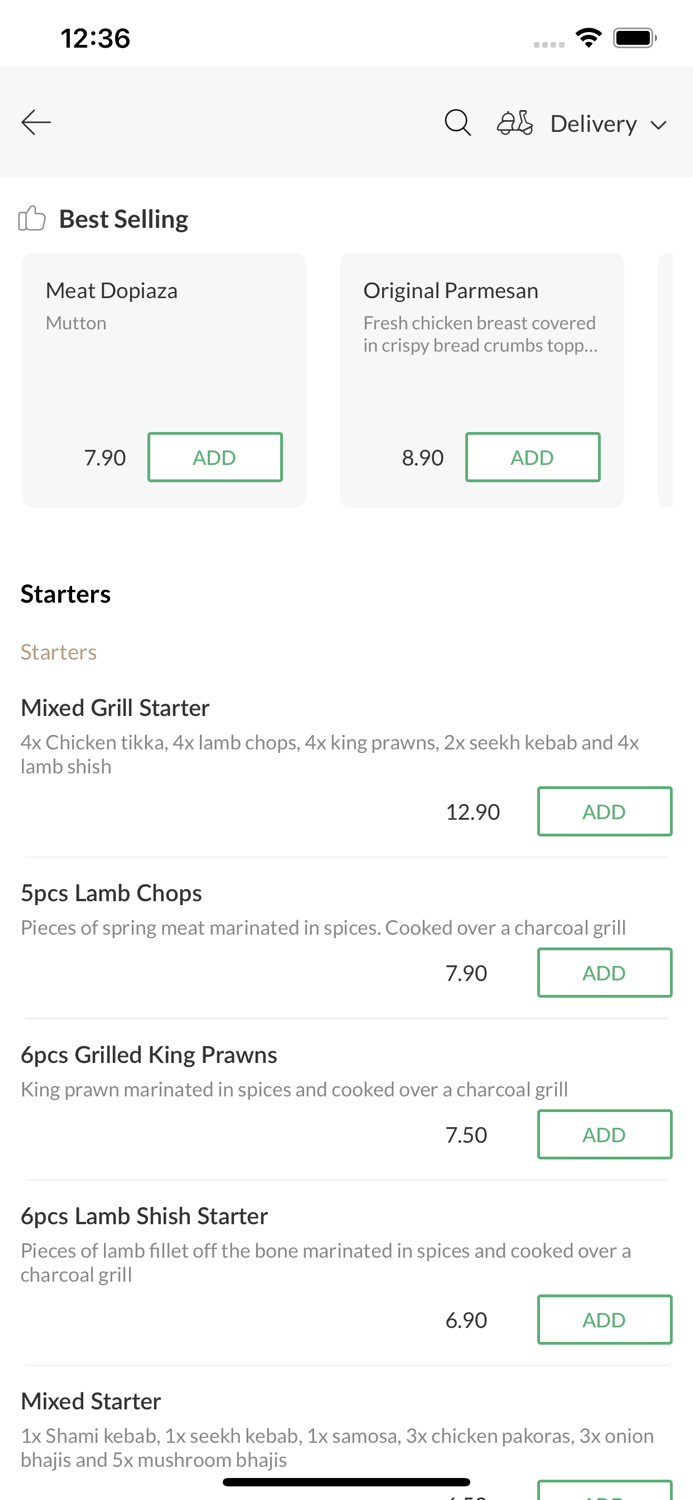Open the Delivery mode selector label

click(593, 123)
